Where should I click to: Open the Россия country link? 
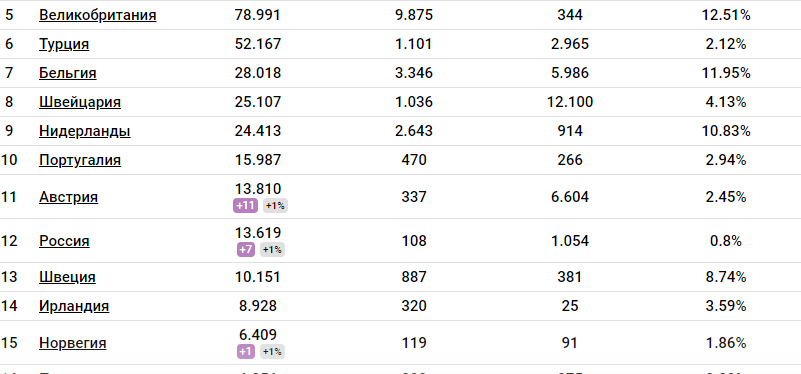[64, 241]
